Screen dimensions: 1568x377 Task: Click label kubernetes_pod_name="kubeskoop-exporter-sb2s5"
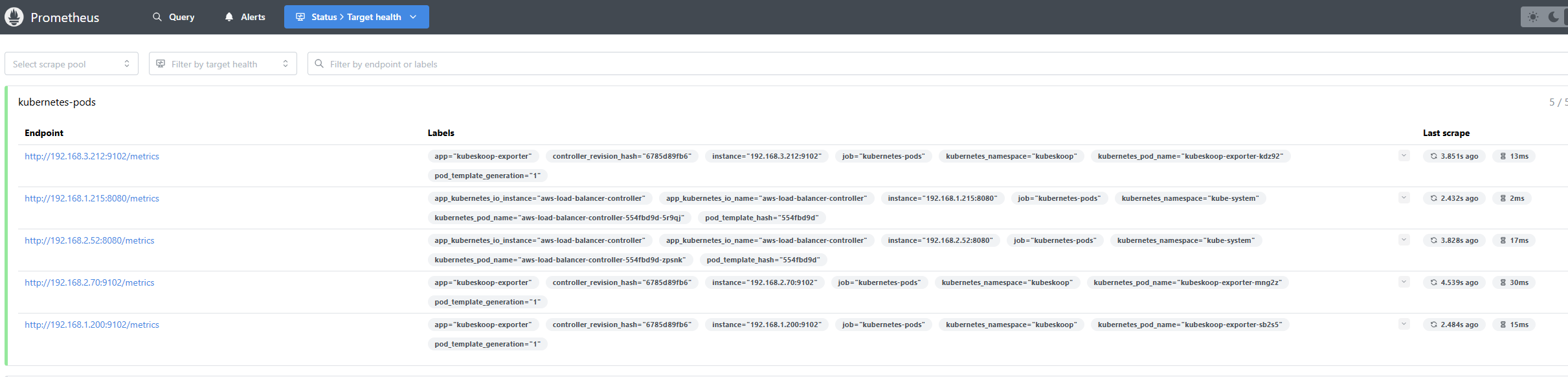1190,325
